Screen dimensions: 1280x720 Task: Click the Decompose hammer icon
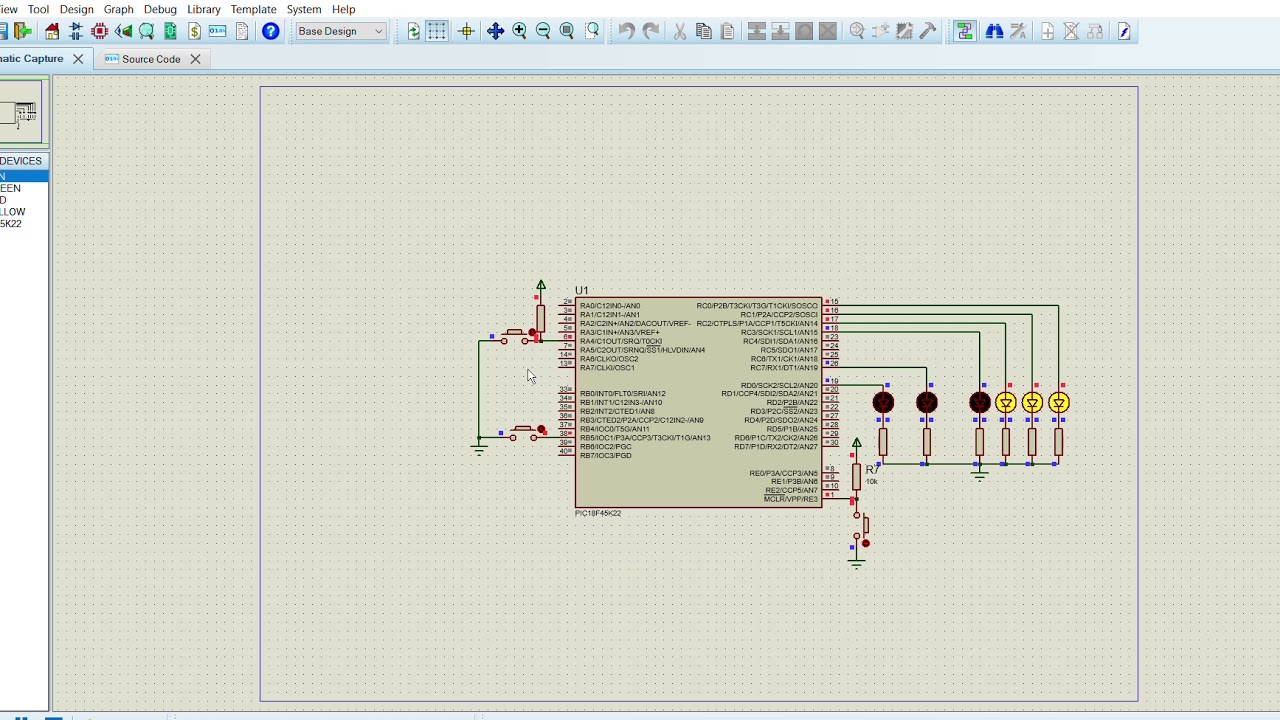pos(928,31)
